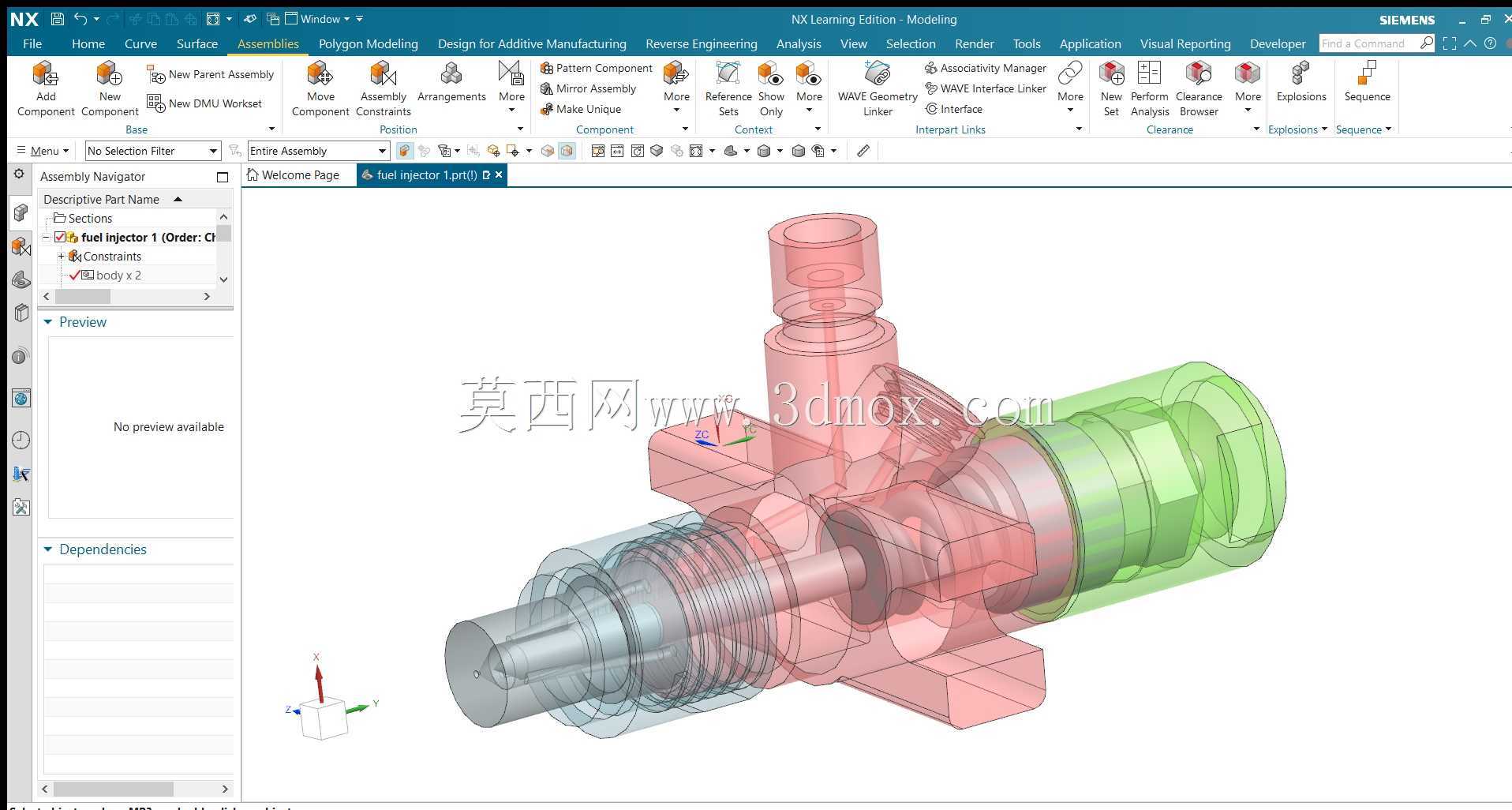1512x810 pixels.
Task: Open the Polygon Modeling tab
Action: click(x=369, y=43)
